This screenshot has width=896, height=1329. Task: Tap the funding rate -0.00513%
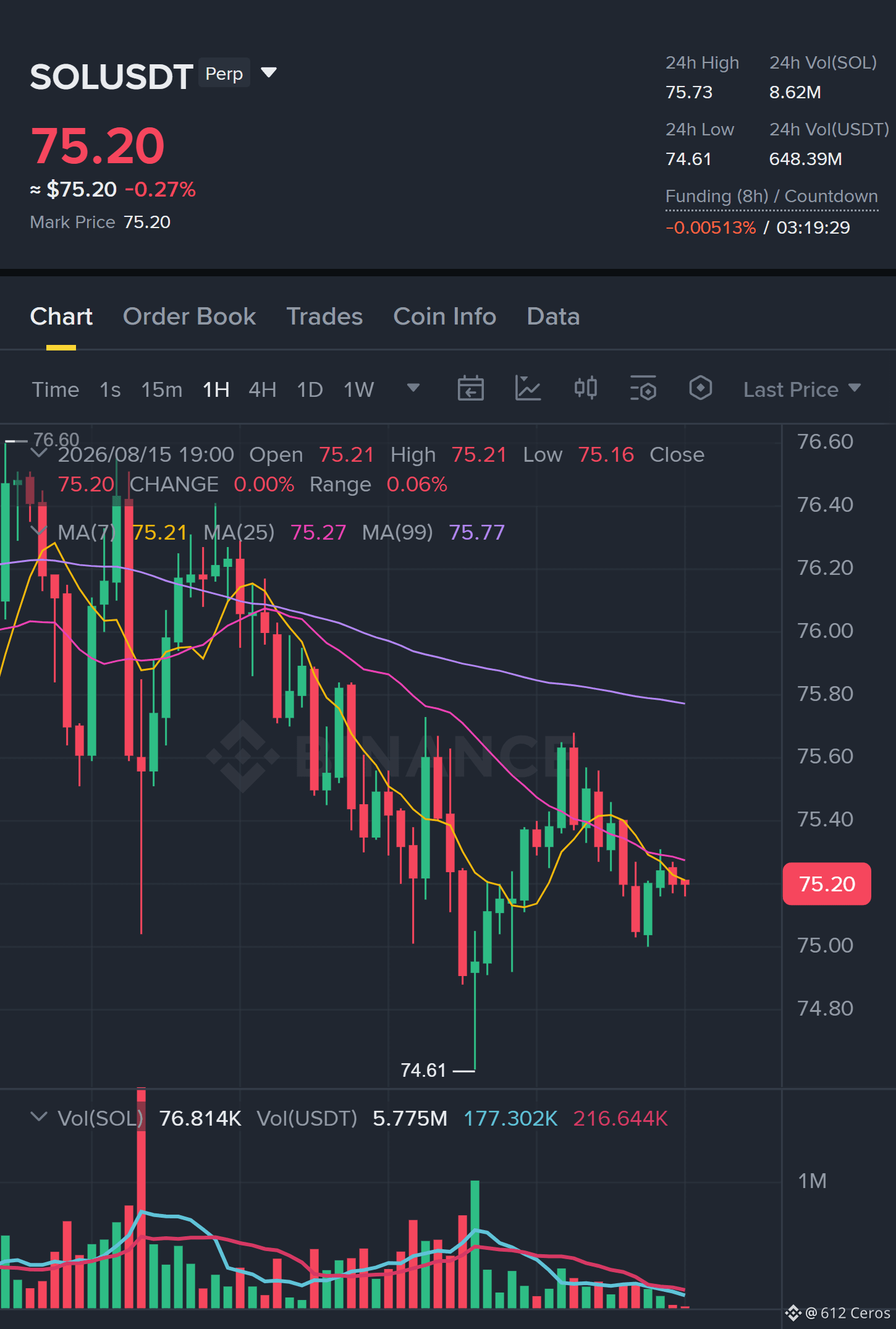coord(711,227)
